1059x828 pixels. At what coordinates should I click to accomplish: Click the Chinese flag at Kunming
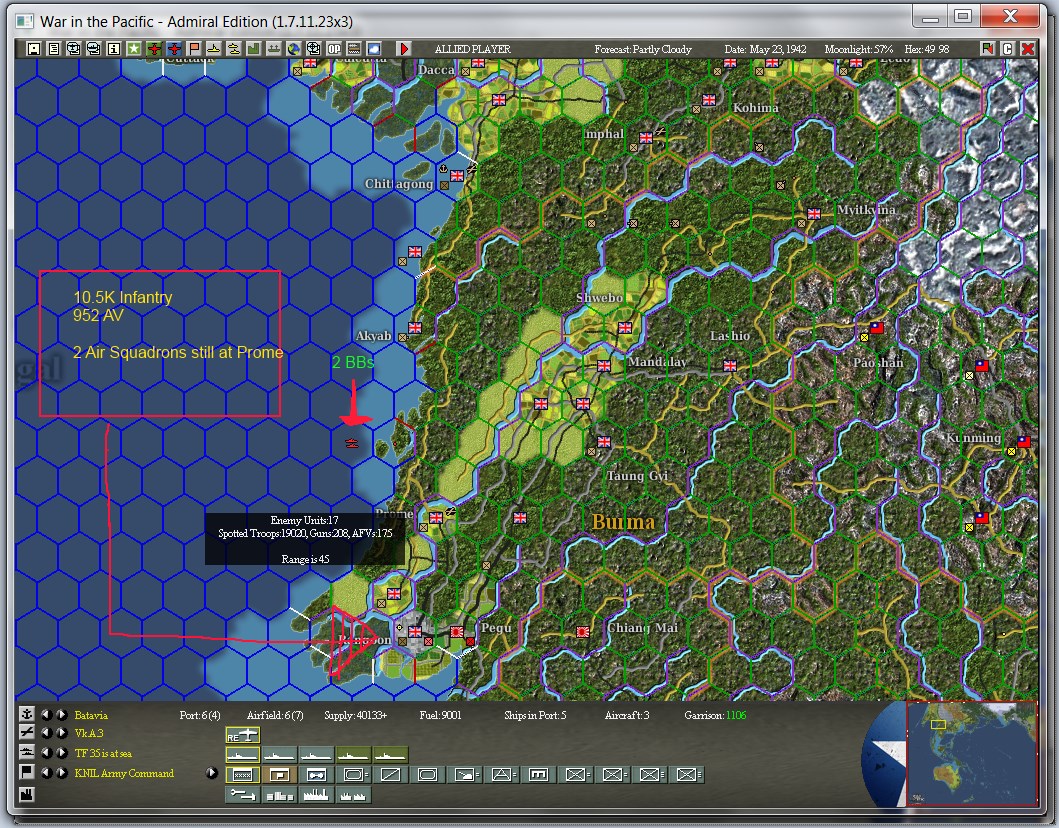click(x=1024, y=442)
